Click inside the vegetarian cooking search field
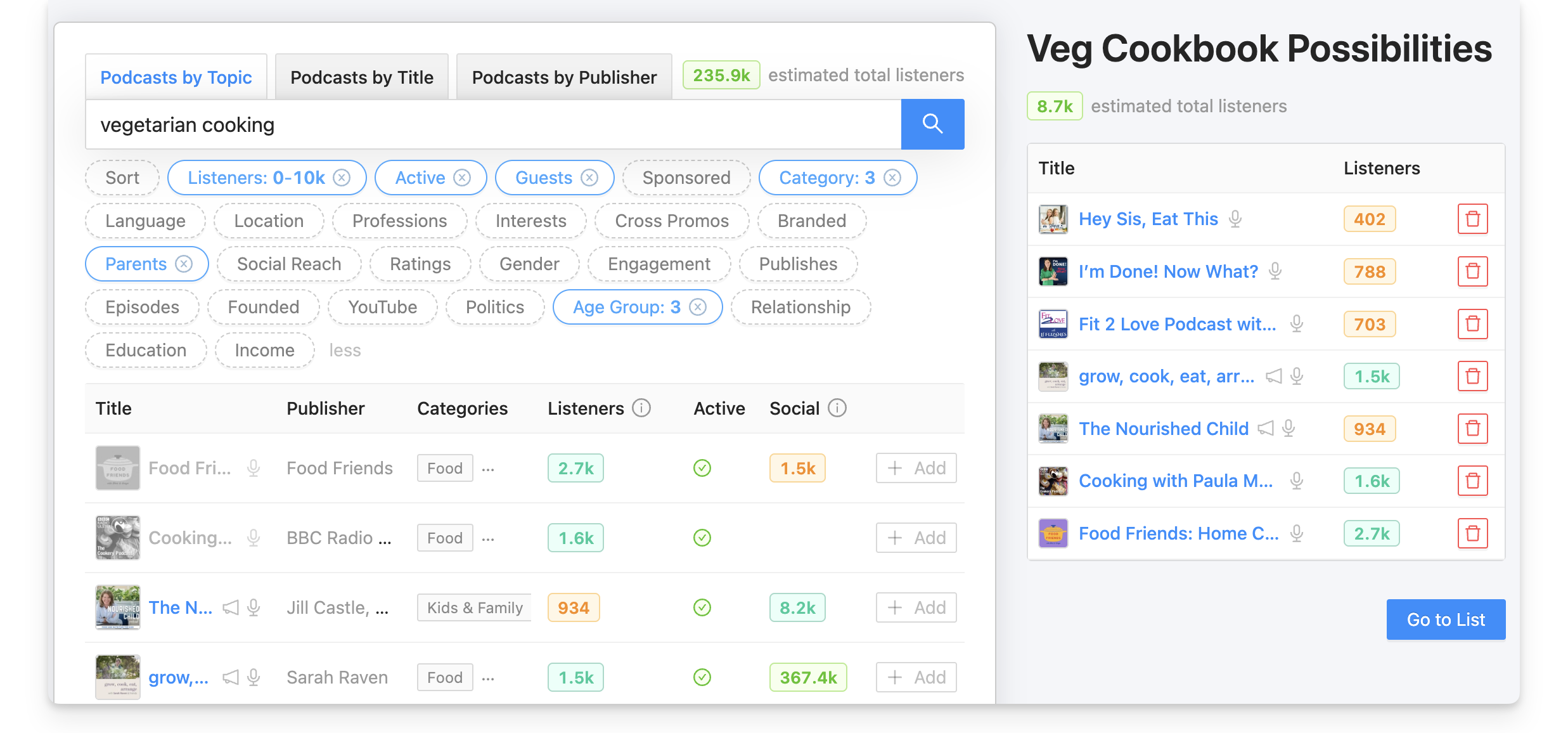The width and height of the screenshot is (1568, 733). coord(444,124)
